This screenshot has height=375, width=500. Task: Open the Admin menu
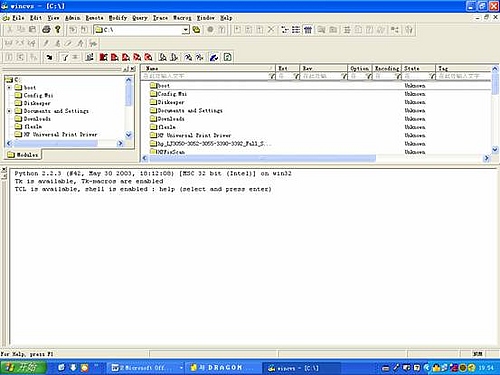tap(72, 18)
